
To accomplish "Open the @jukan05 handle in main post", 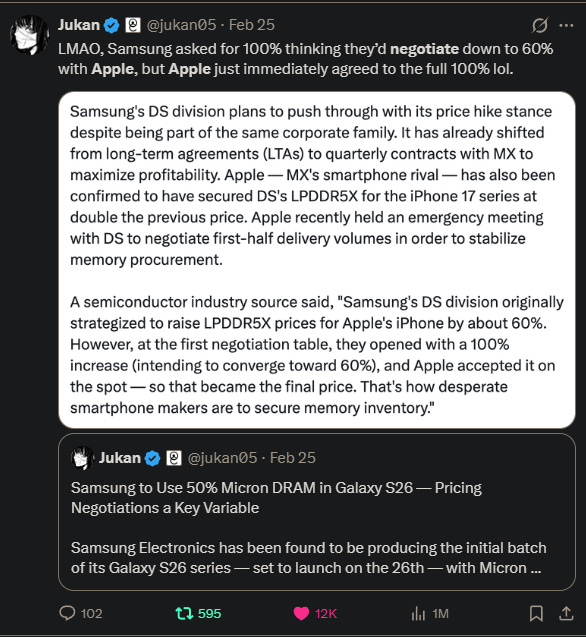I will click(181, 25).
